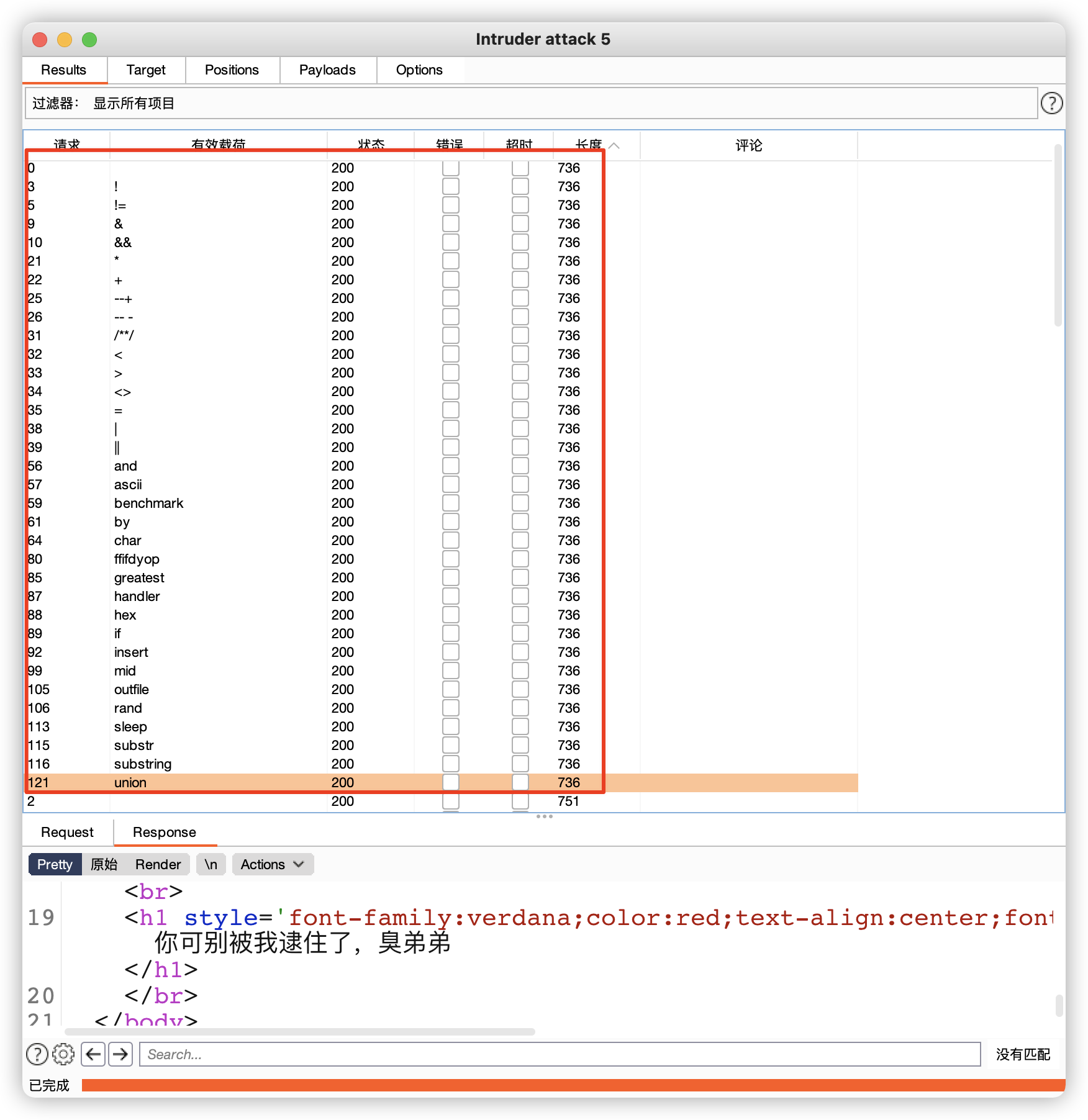Switch to the Results tab
Screen dimensions: 1088x1120
[64, 70]
